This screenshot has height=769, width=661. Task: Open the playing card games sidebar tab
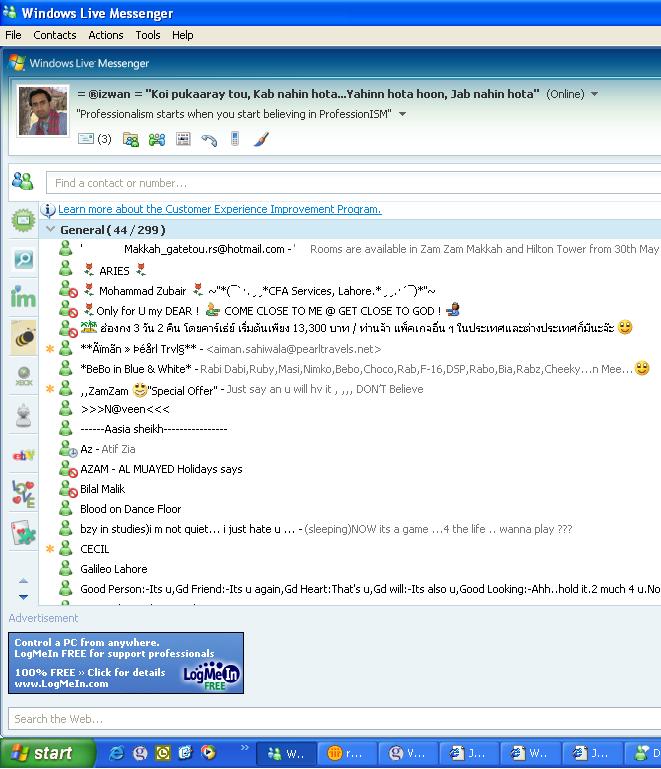click(x=23, y=533)
